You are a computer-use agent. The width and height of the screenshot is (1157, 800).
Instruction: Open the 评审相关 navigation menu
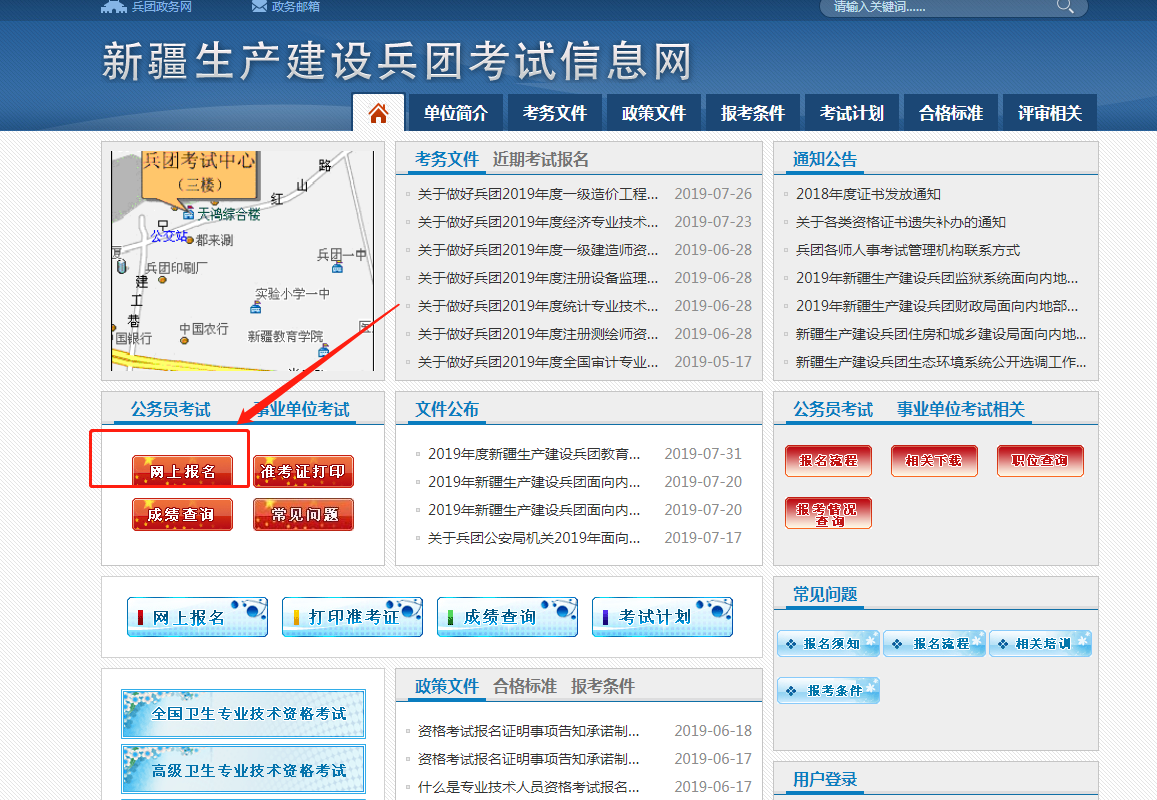[x=1049, y=113]
